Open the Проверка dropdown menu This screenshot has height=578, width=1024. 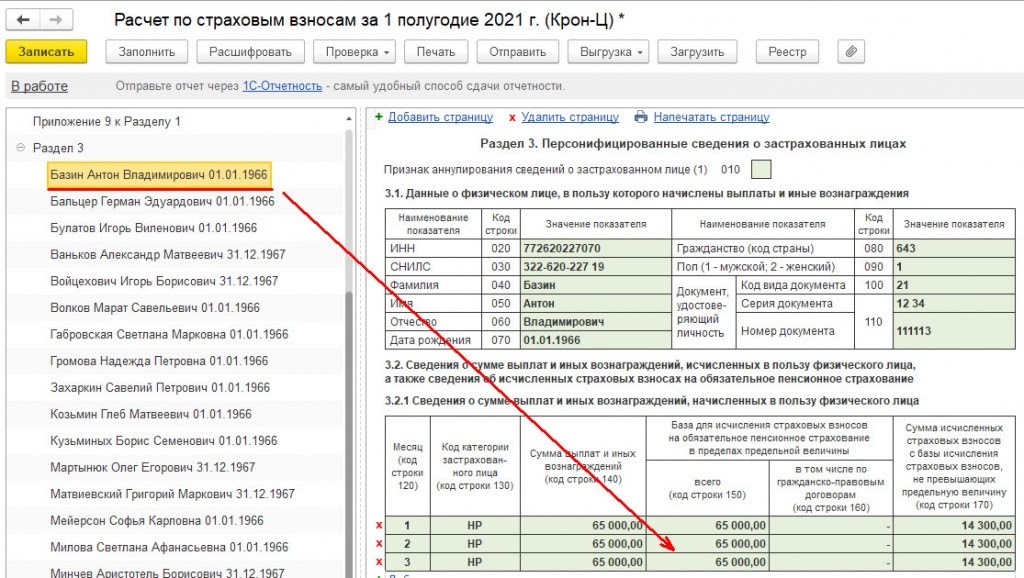point(354,51)
